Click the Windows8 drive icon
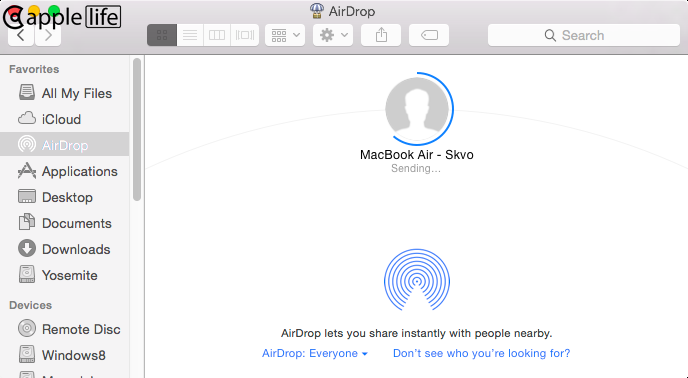 tap(27, 354)
